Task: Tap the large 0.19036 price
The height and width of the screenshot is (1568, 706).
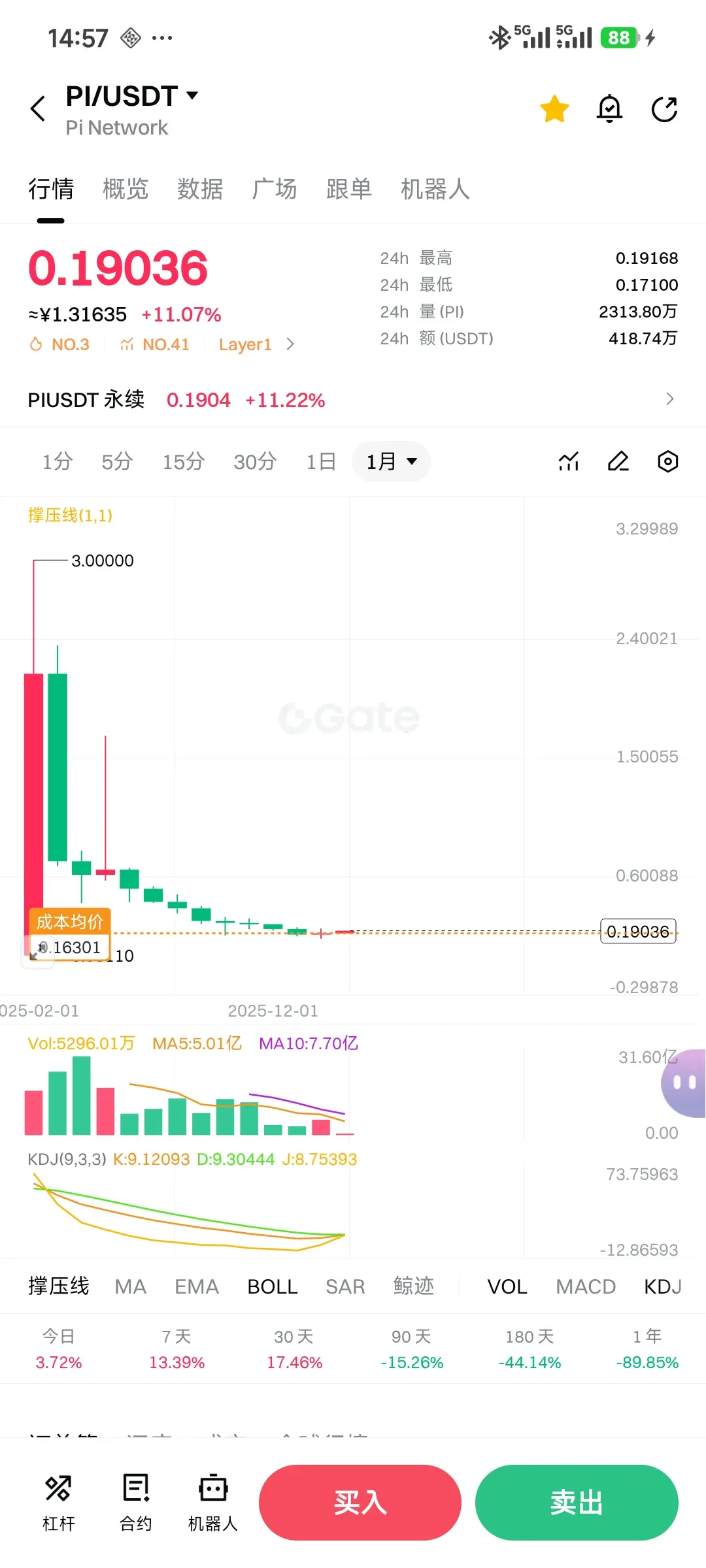Action: (x=118, y=268)
